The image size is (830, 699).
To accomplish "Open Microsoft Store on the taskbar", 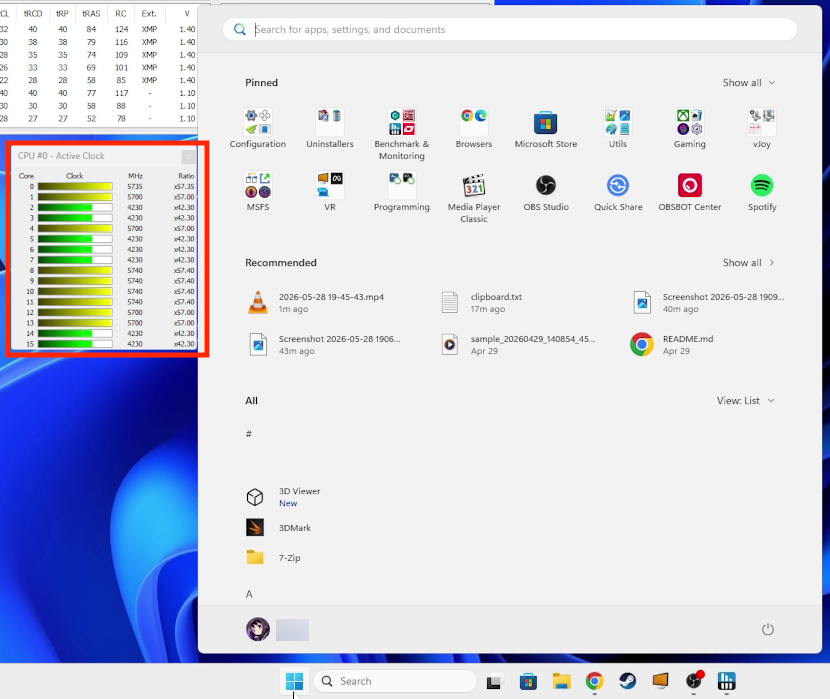I will 528,681.
